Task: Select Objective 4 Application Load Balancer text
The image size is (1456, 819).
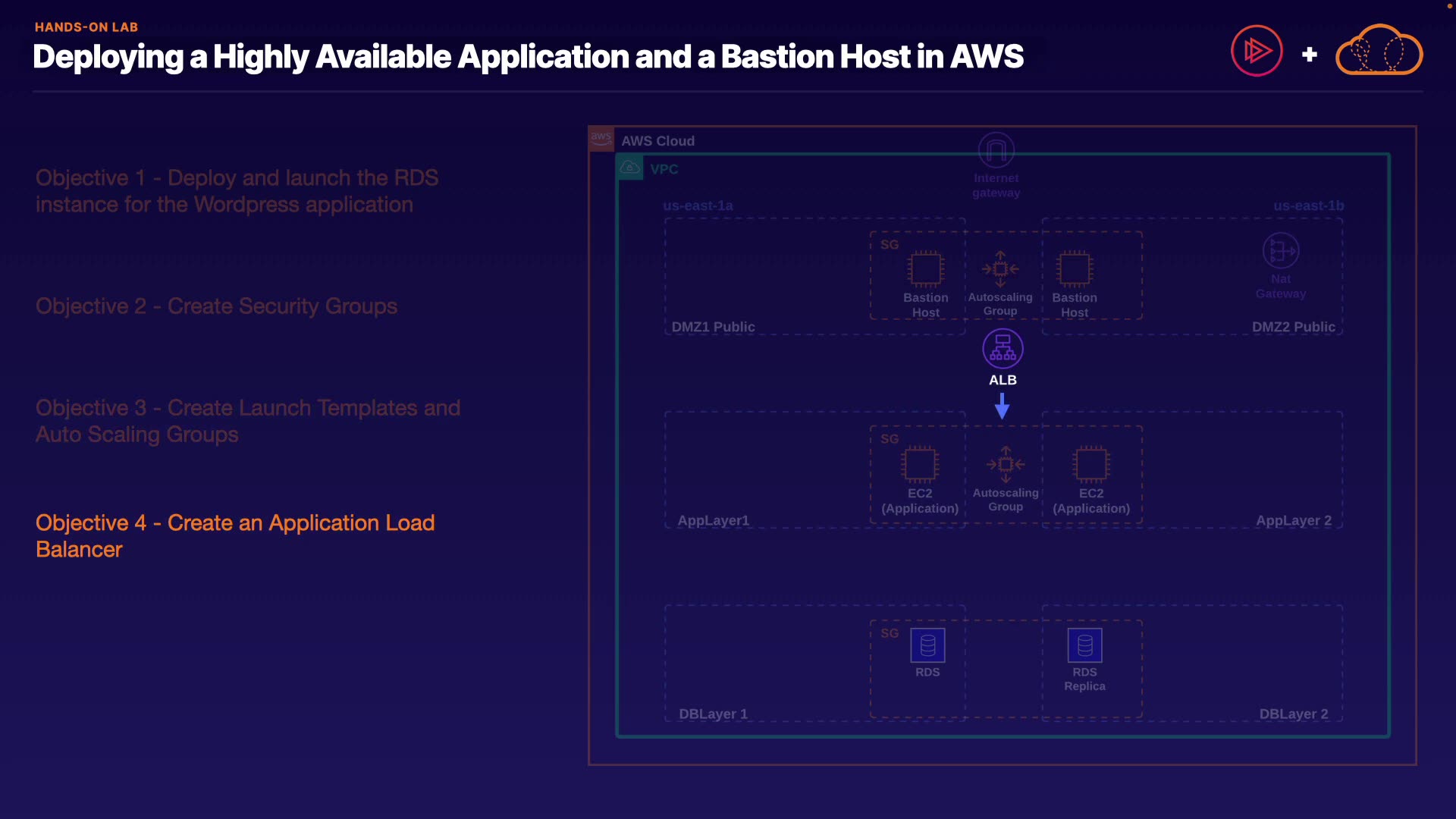Action: coord(235,535)
